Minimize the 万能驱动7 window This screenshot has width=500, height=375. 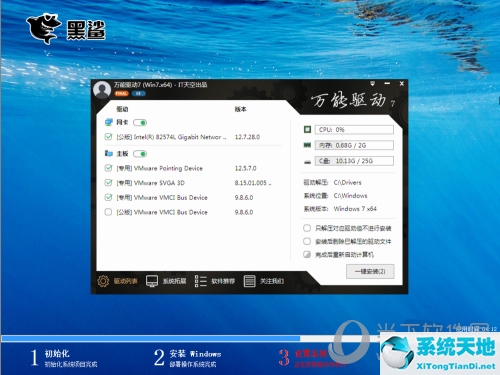click(387, 83)
